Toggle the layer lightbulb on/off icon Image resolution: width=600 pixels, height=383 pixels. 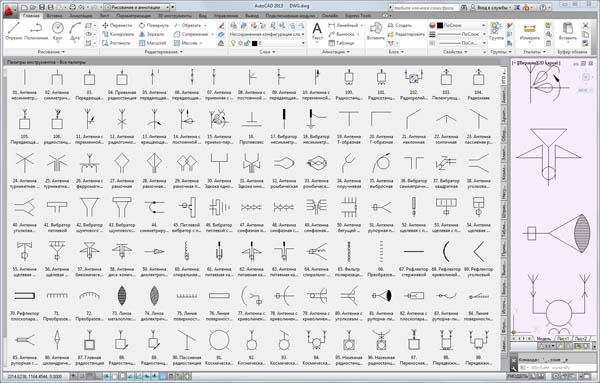[x=233, y=43]
